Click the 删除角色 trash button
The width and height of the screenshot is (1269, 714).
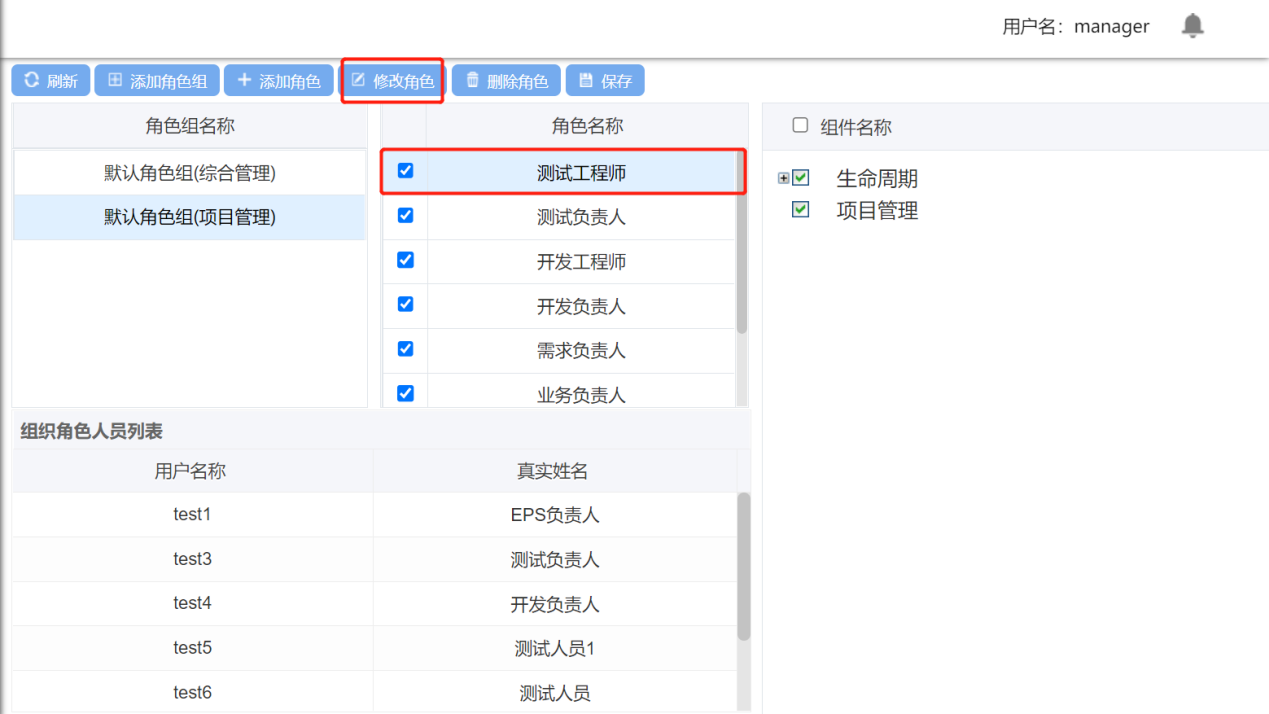506,81
